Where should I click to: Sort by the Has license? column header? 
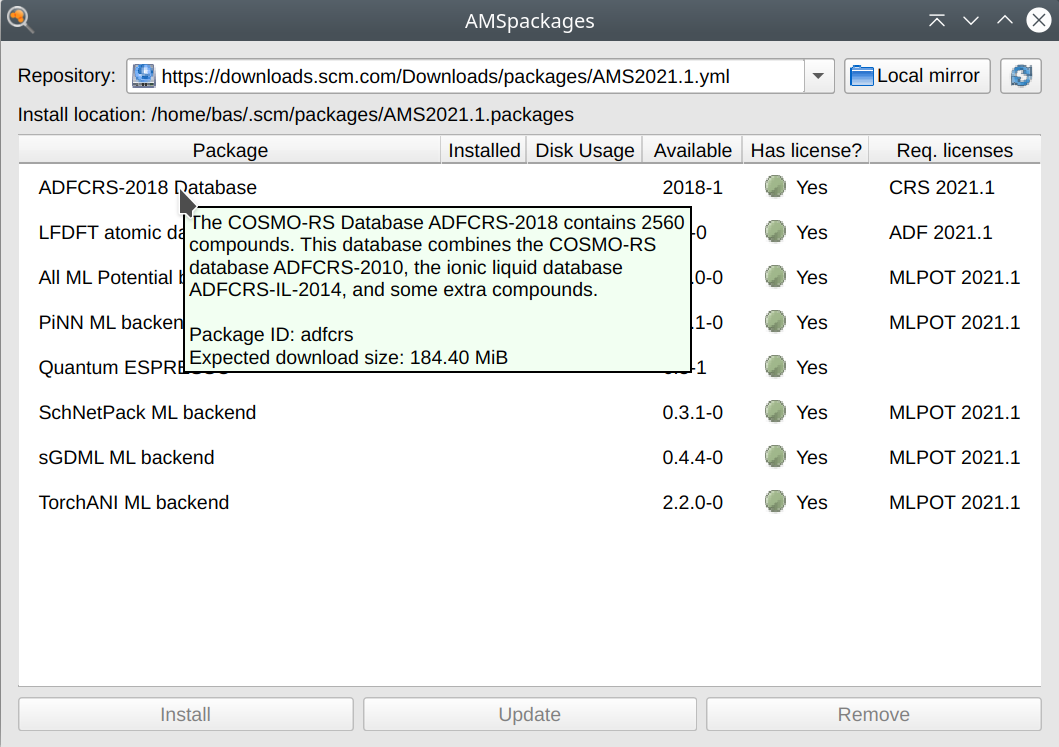tap(806, 150)
